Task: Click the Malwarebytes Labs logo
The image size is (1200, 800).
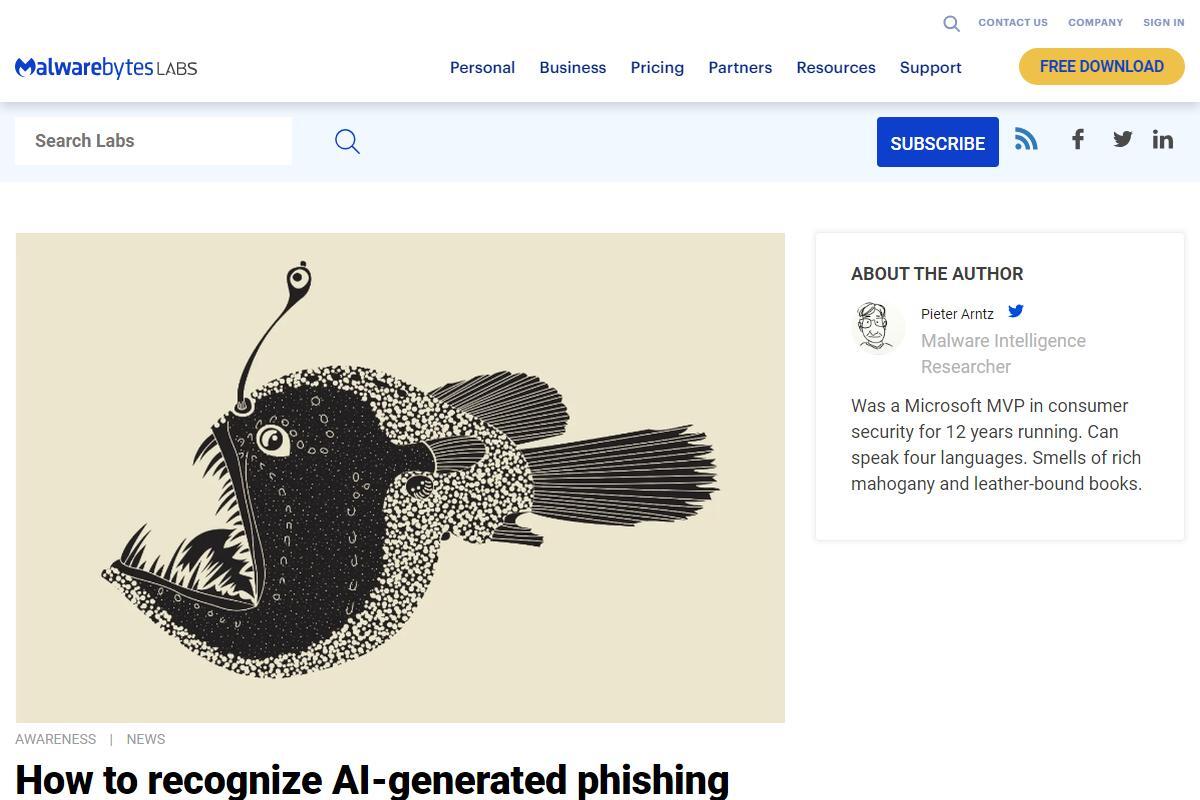Action: click(x=106, y=67)
